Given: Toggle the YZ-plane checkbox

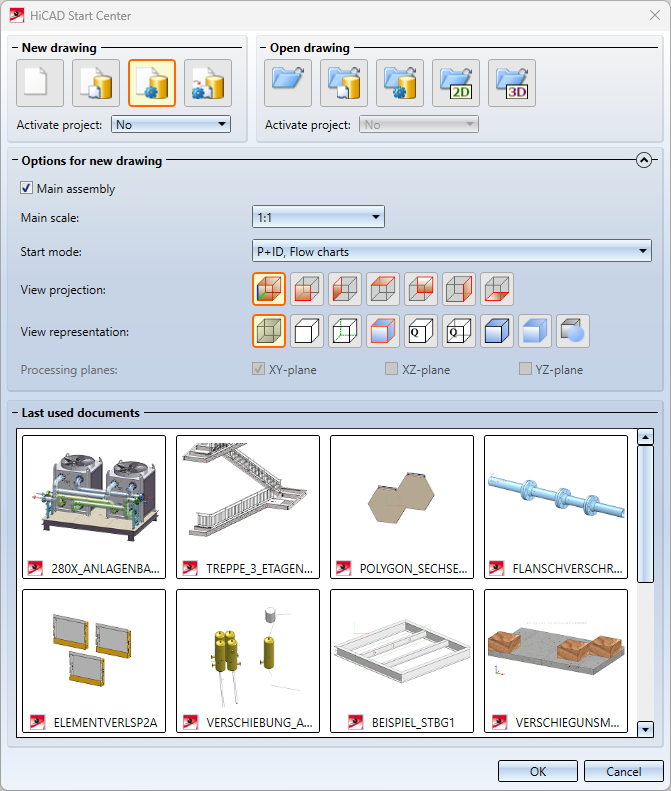Looking at the screenshot, I should click(x=525, y=370).
